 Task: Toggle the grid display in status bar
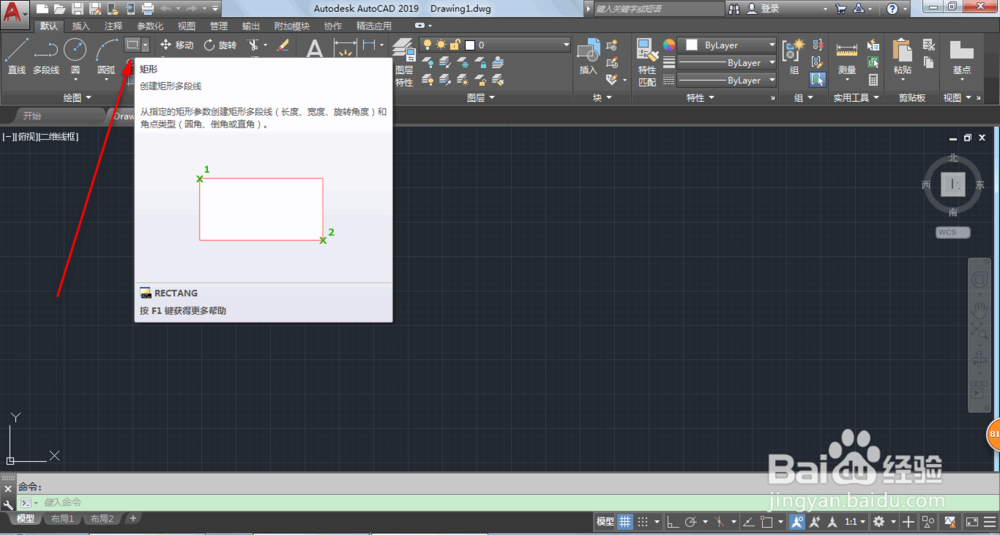(x=624, y=522)
